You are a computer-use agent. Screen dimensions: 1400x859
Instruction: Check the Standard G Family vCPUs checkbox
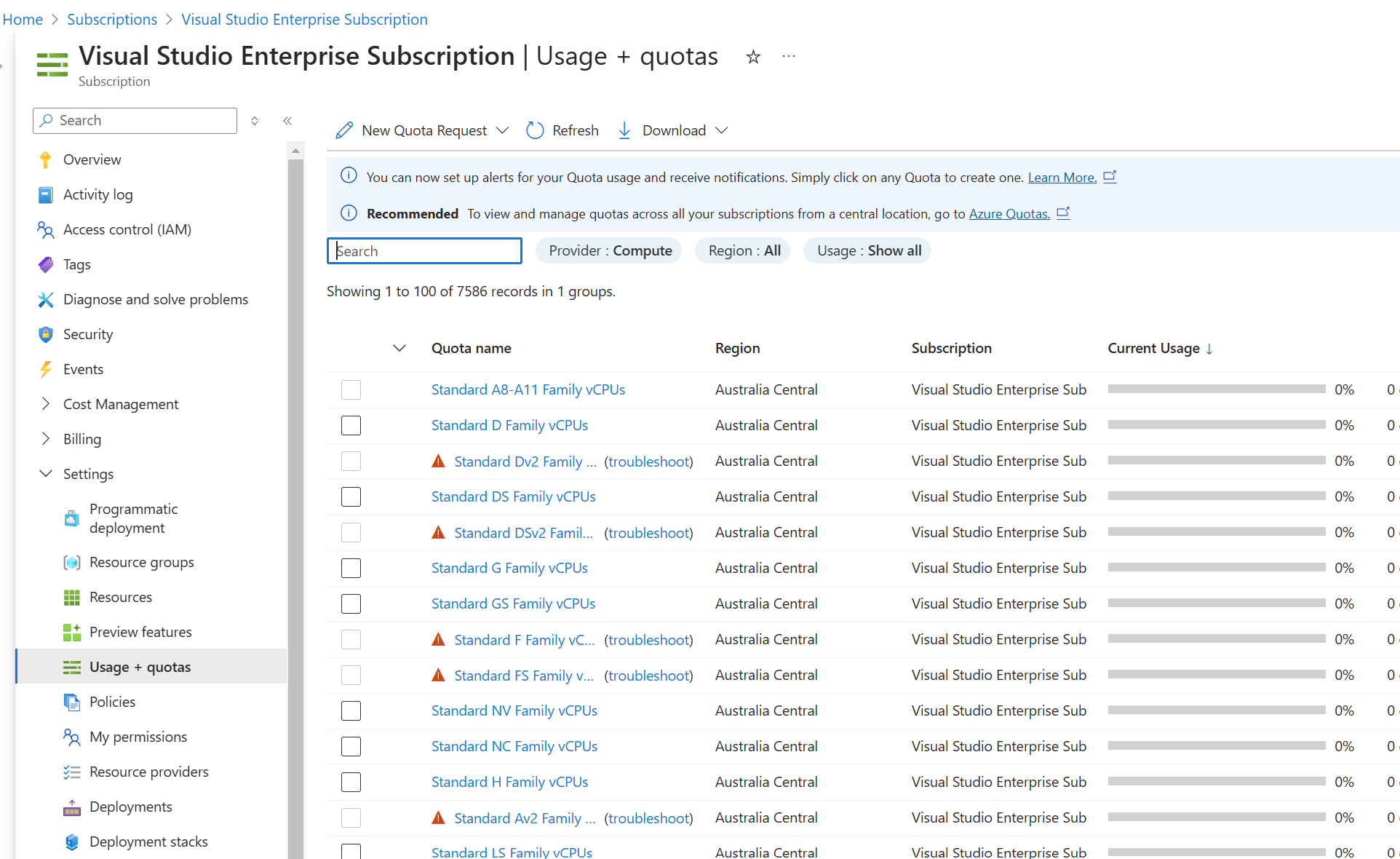[x=351, y=568]
